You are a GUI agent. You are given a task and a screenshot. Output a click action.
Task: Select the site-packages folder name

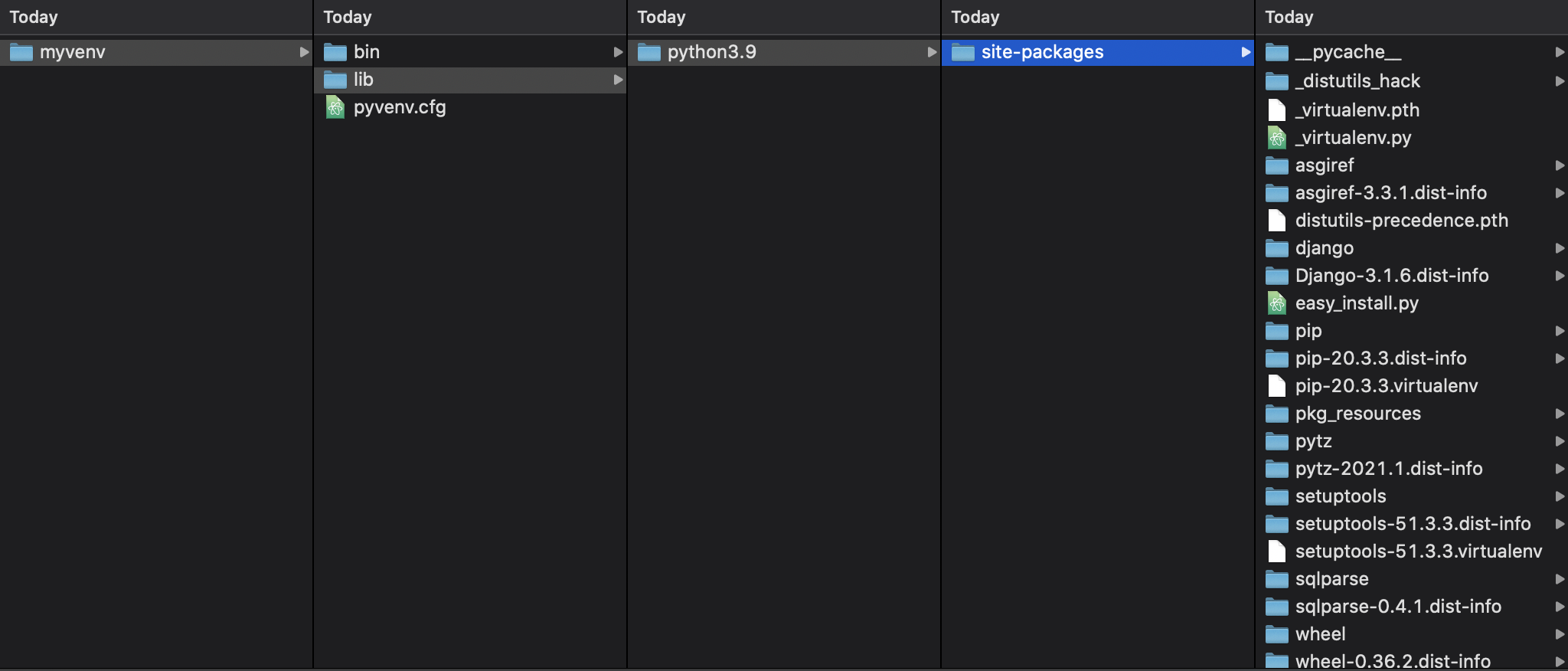(x=1043, y=52)
